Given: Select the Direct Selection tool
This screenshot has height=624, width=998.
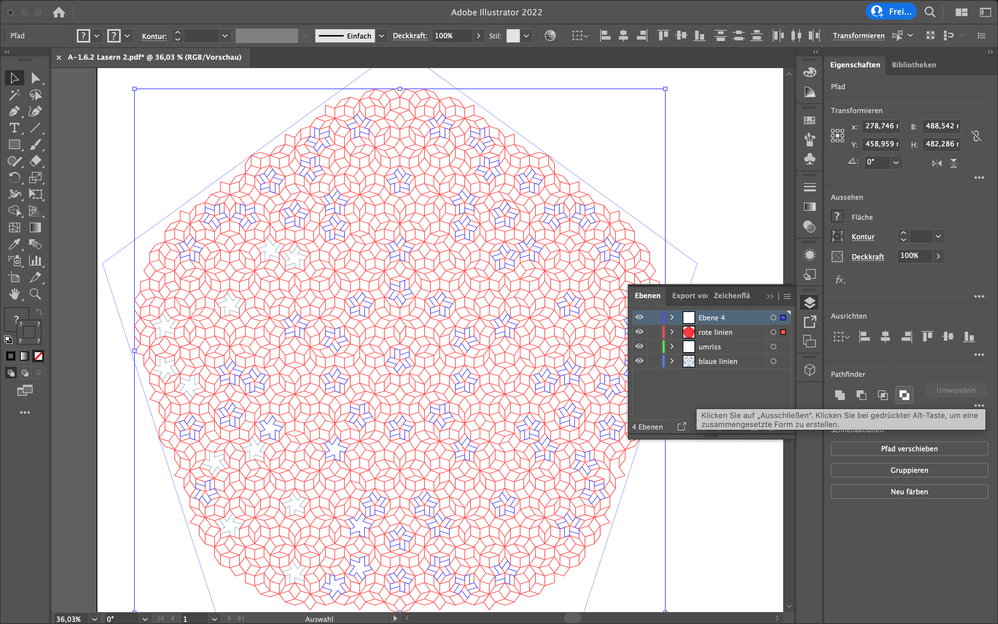Looking at the screenshot, I should [x=36, y=78].
